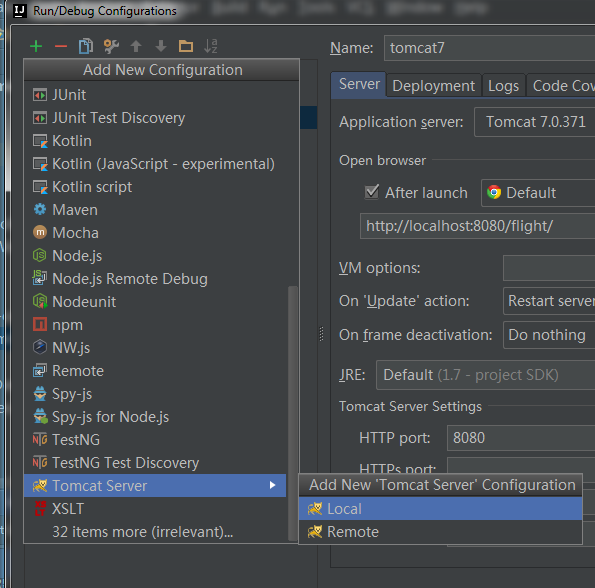The height and width of the screenshot is (588, 595).
Task: Click the Create New Folder icon
Action: coord(186,46)
